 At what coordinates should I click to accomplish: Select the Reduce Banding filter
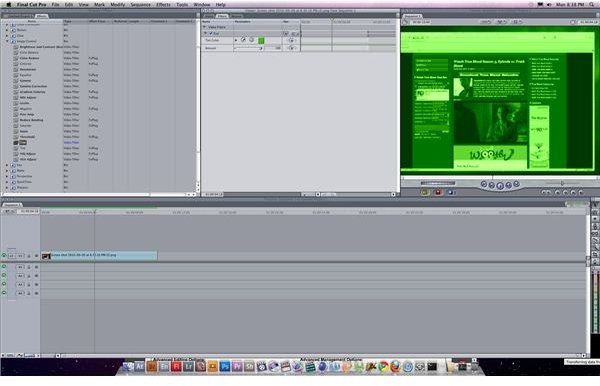point(31,120)
